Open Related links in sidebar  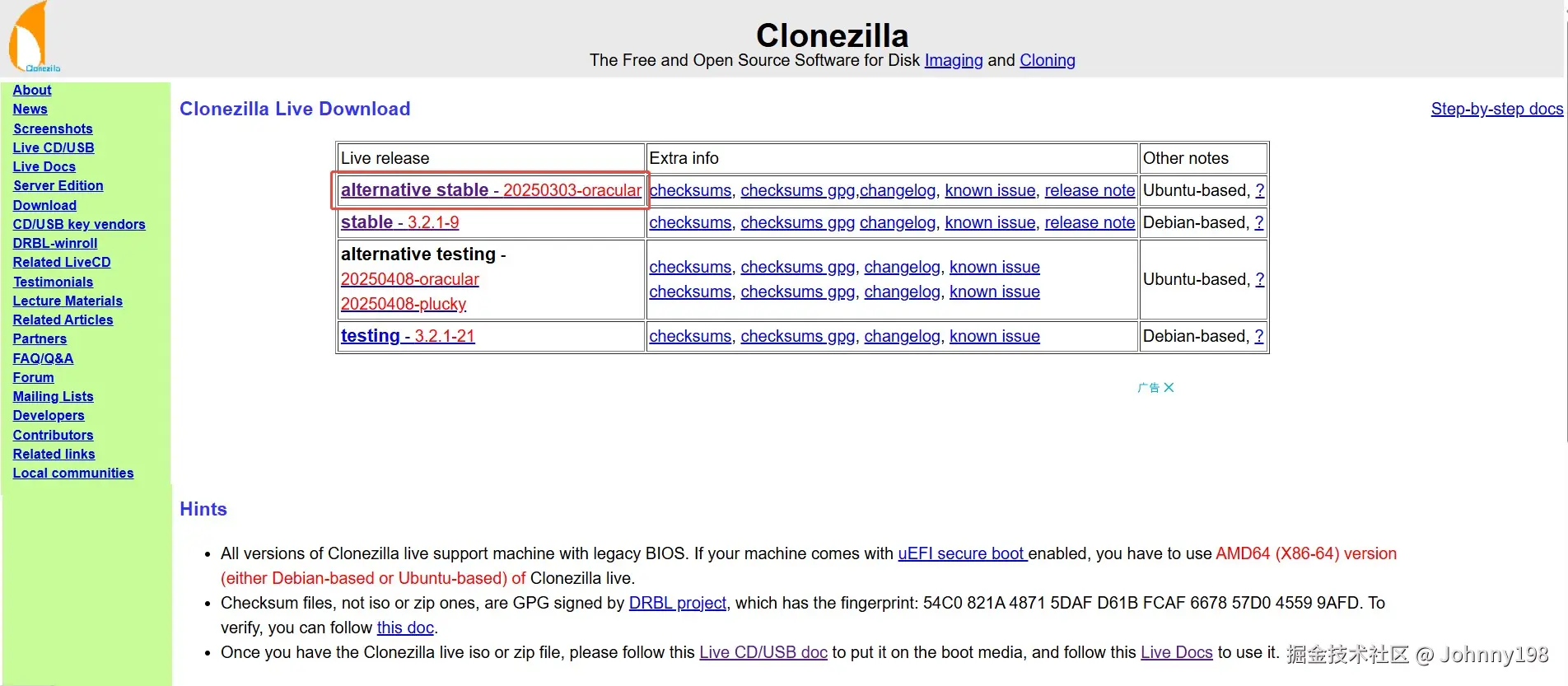click(54, 454)
